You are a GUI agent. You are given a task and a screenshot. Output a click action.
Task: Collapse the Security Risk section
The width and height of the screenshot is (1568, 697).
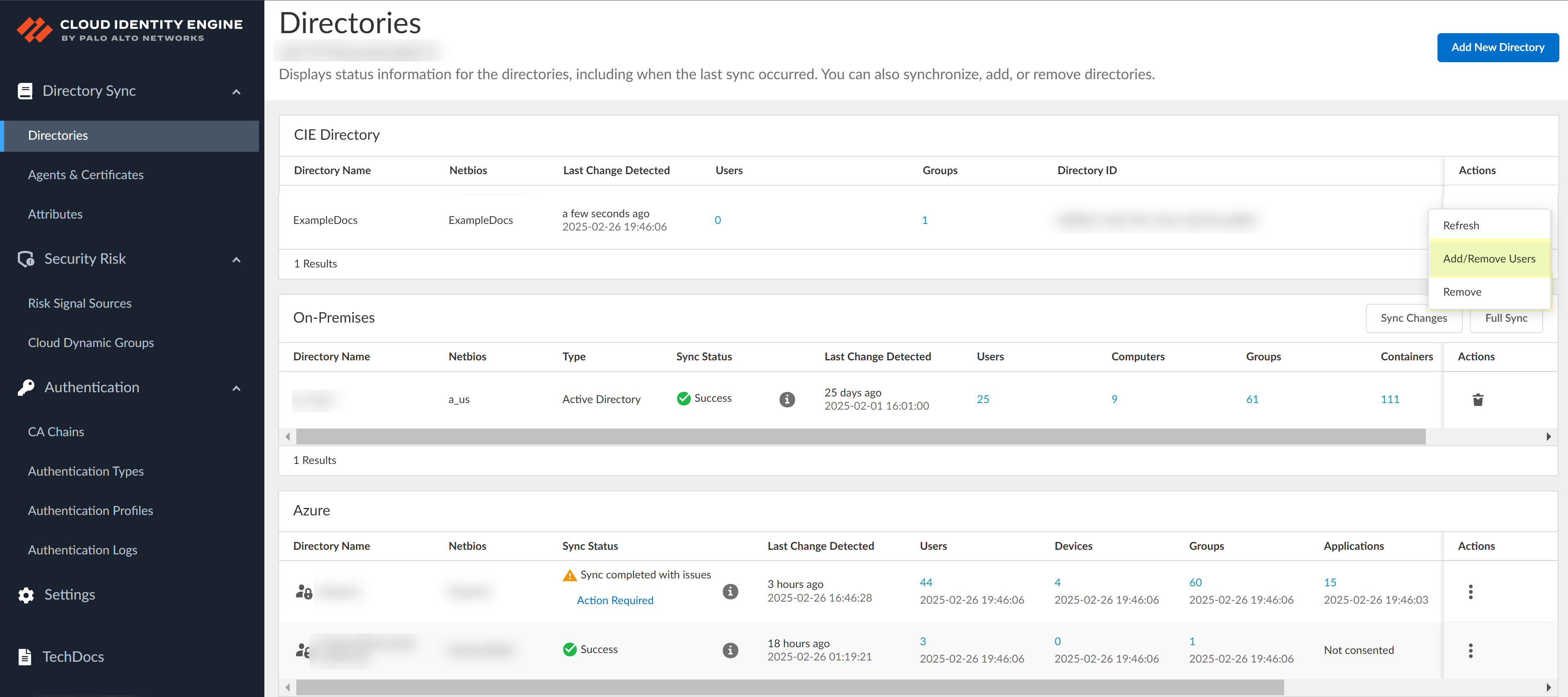[x=237, y=259]
